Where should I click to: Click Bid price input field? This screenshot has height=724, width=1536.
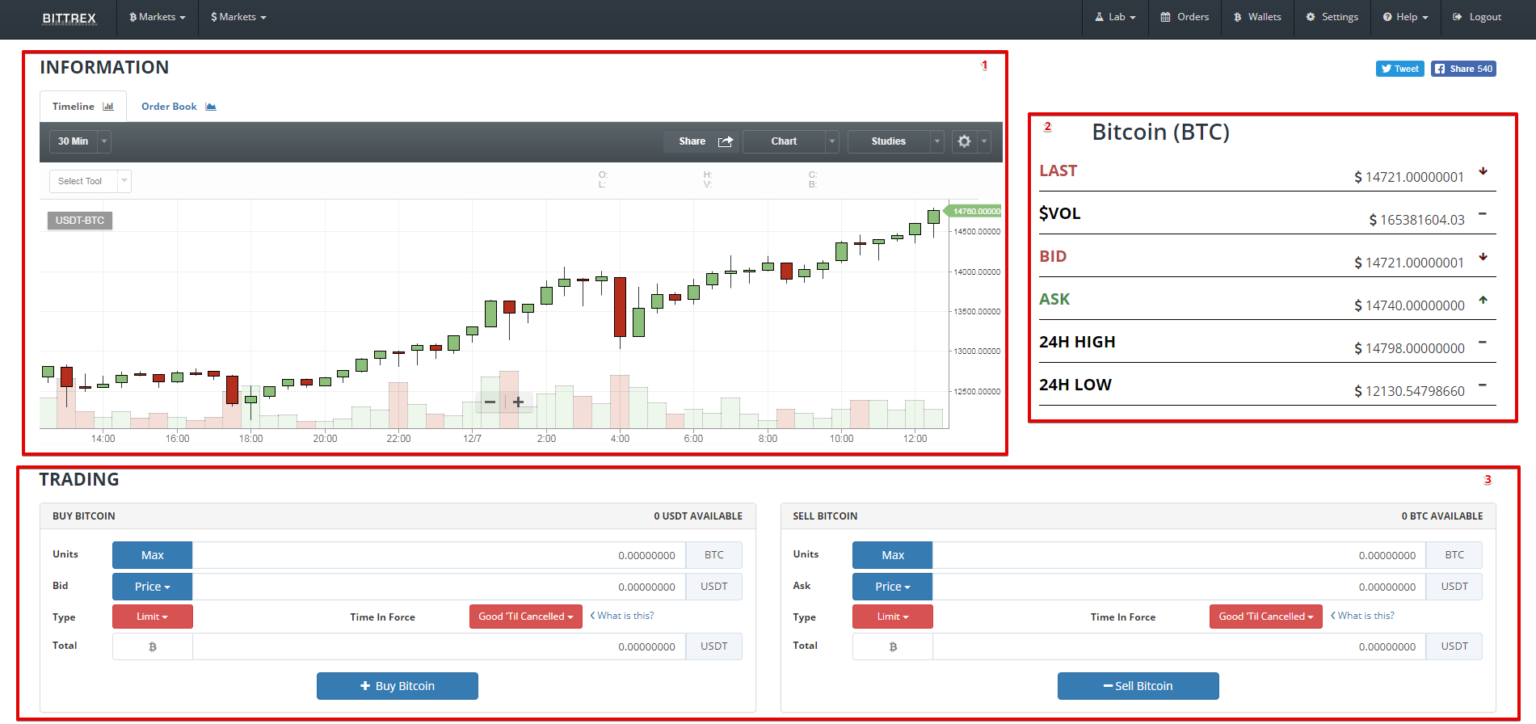click(x=439, y=587)
